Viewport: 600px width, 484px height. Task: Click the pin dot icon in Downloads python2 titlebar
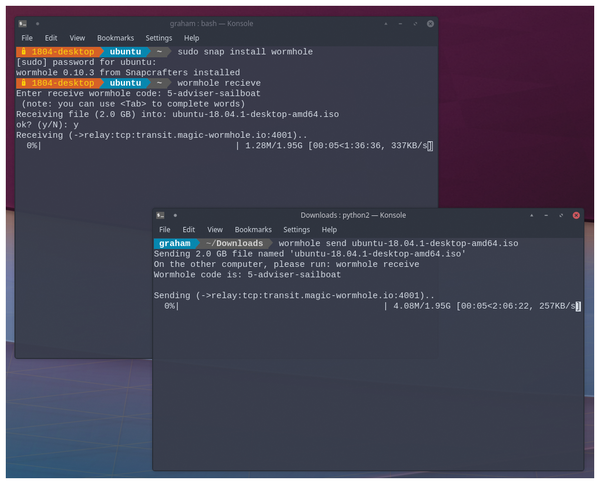tap(175, 215)
